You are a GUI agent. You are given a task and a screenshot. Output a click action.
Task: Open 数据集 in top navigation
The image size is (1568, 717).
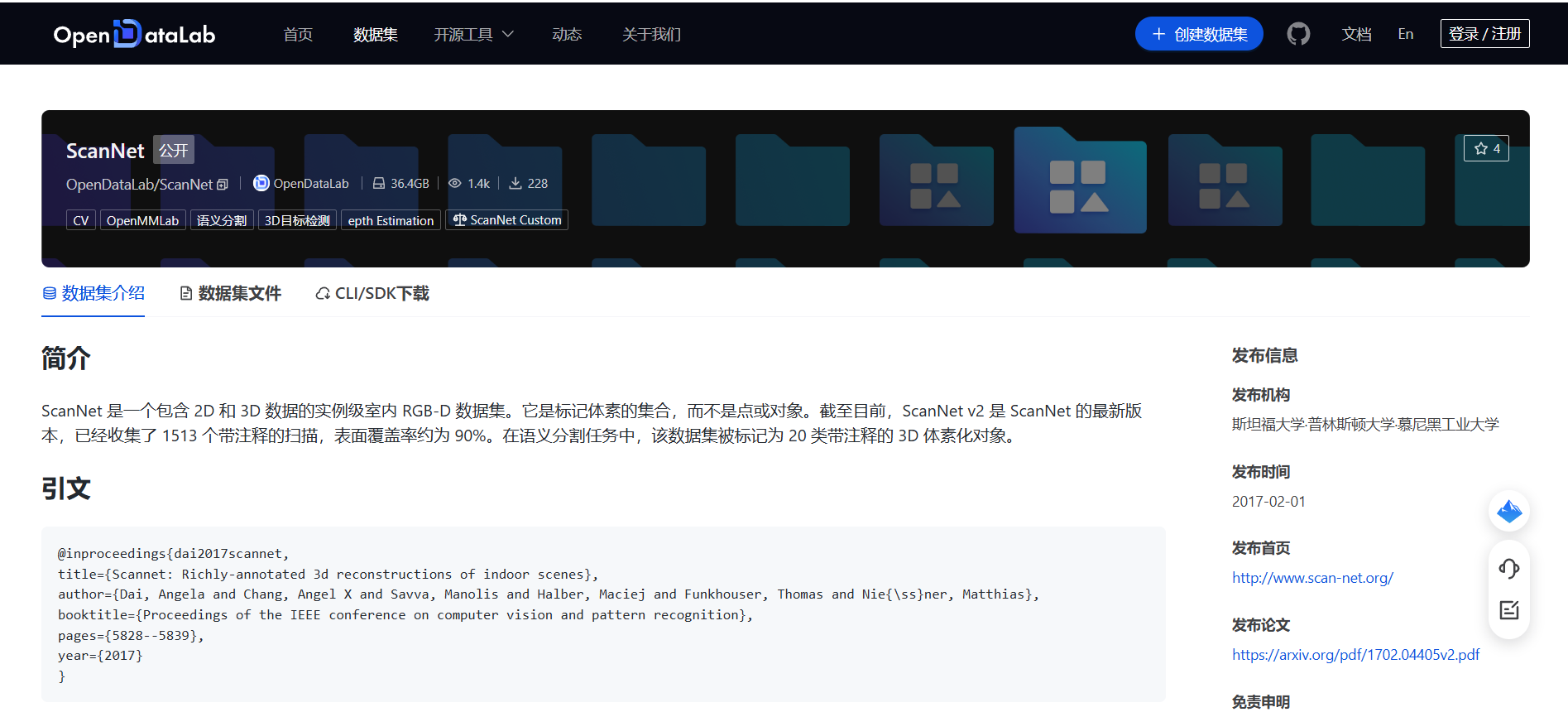376,34
